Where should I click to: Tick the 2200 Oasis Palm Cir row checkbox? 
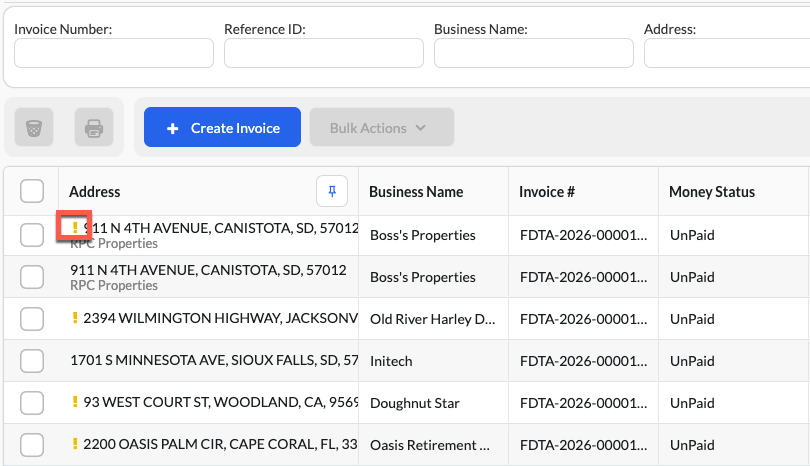(32, 445)
